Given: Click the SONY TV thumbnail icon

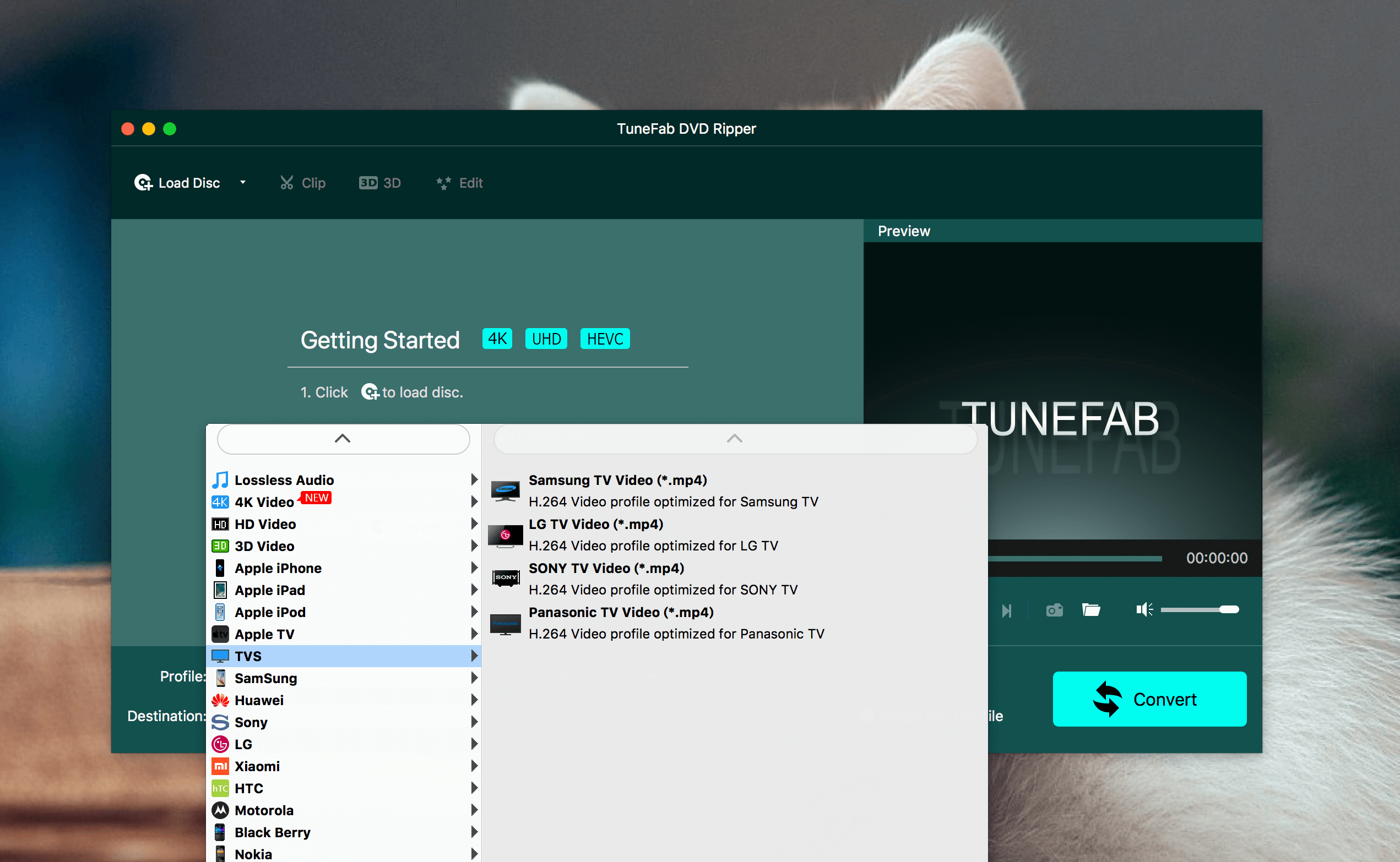Looking at the screenshot, I should coord(506,578).
